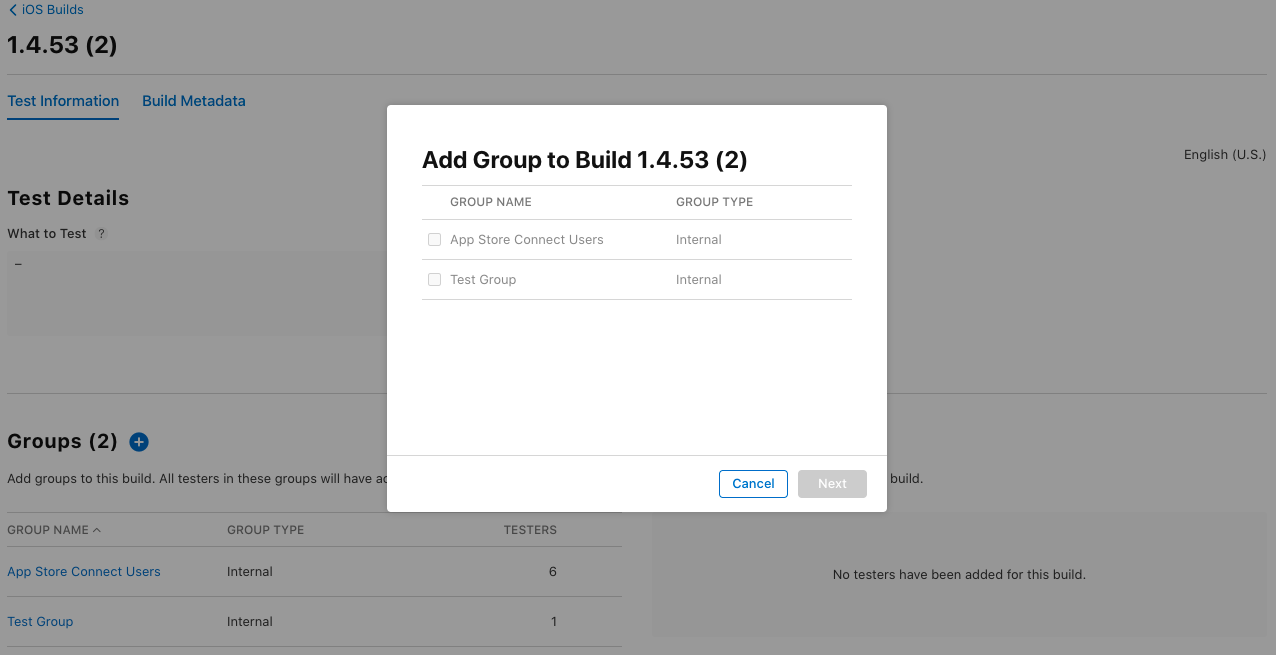Viewport: 1276px width, 655px height.
Task: Switch to the Test Information tab
Action: (63, 101)
